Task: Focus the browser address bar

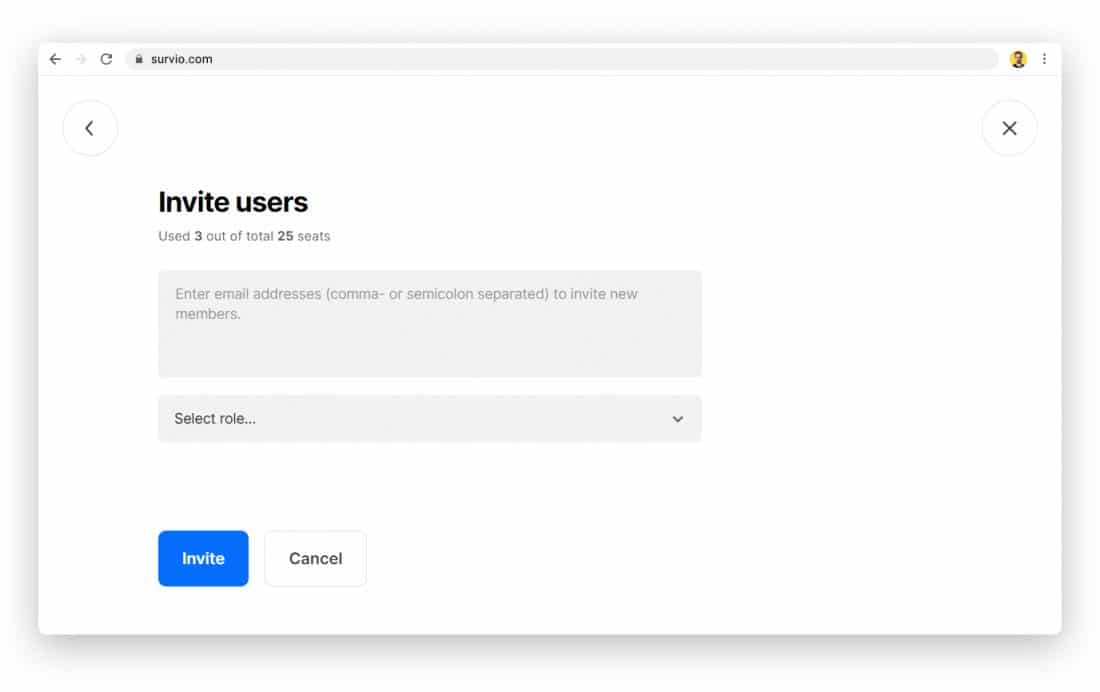Action: pos(500,59)
